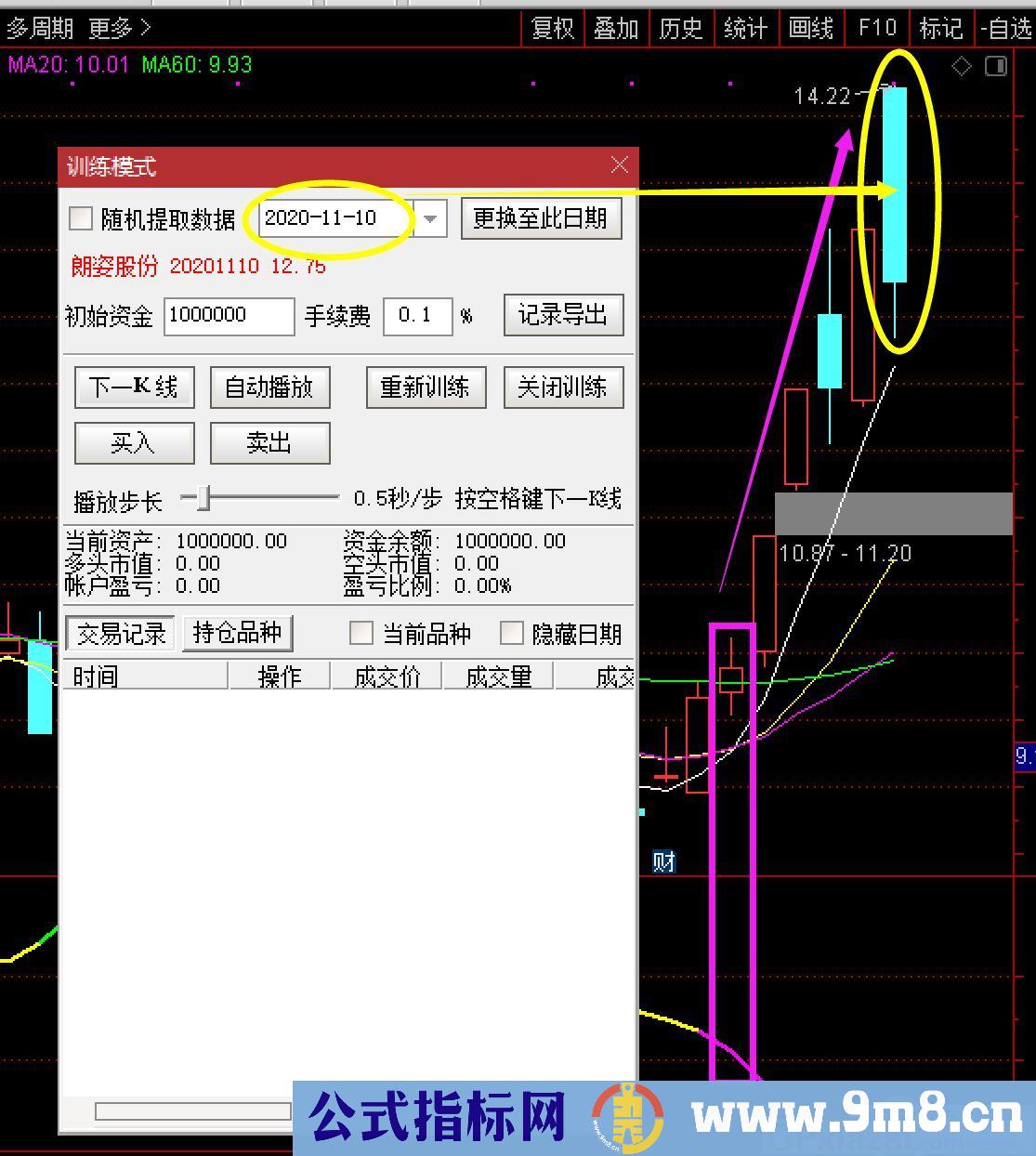The image size is (1036, 1156).
Task: Switch to the 持仓品种 tab
Action: (x=238, y=634)
